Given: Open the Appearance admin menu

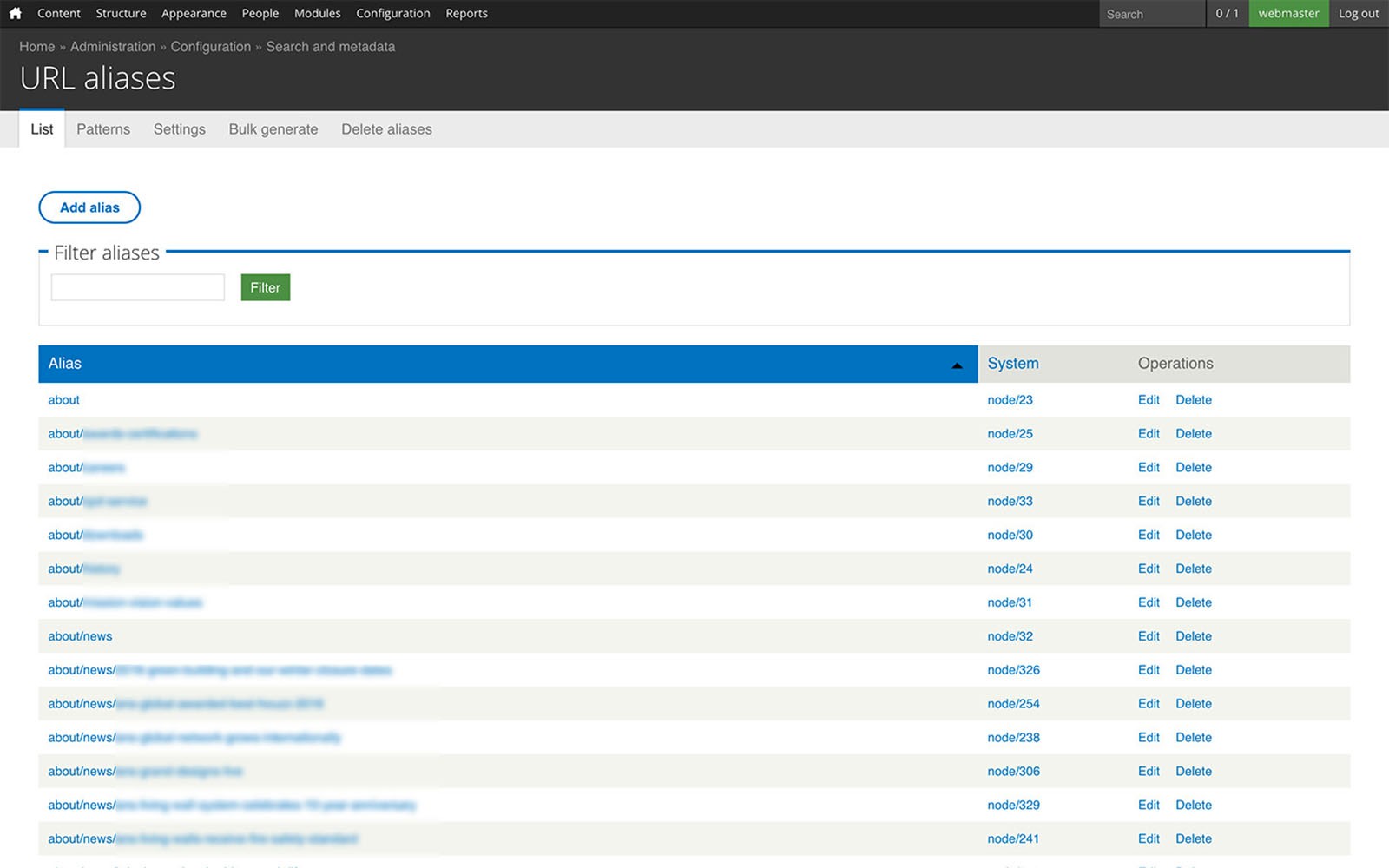Looking at the screenshot, I should [194, 13].
